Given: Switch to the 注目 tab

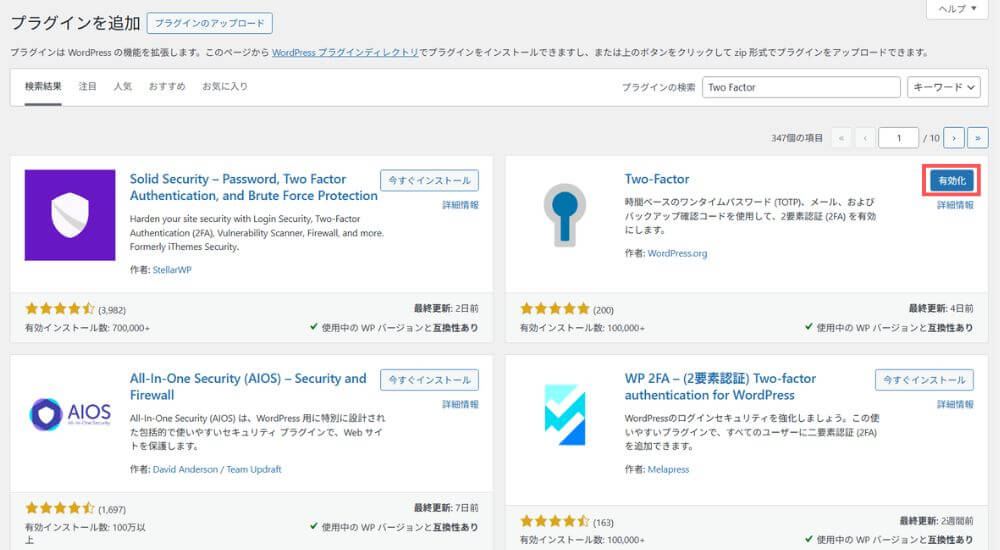Looking at the screenshot, I should [x=88, y=87].
